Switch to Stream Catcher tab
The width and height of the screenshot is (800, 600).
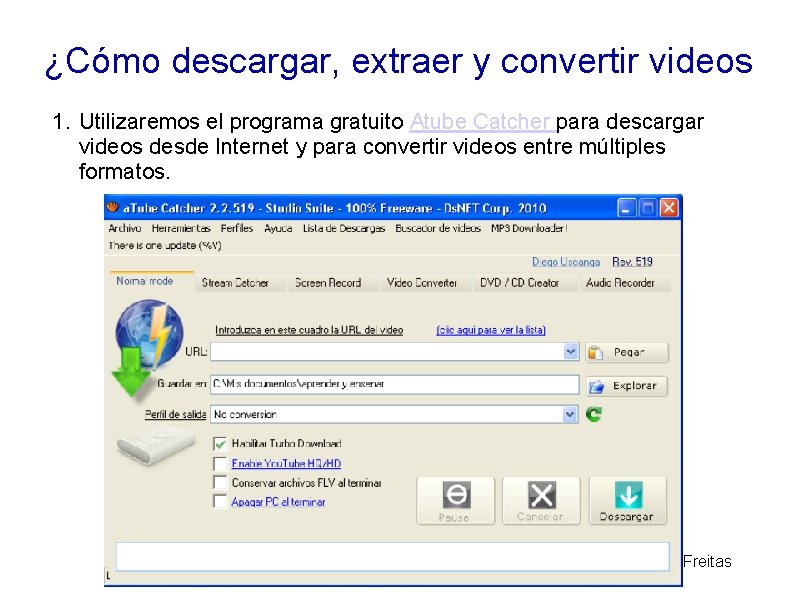240,283
